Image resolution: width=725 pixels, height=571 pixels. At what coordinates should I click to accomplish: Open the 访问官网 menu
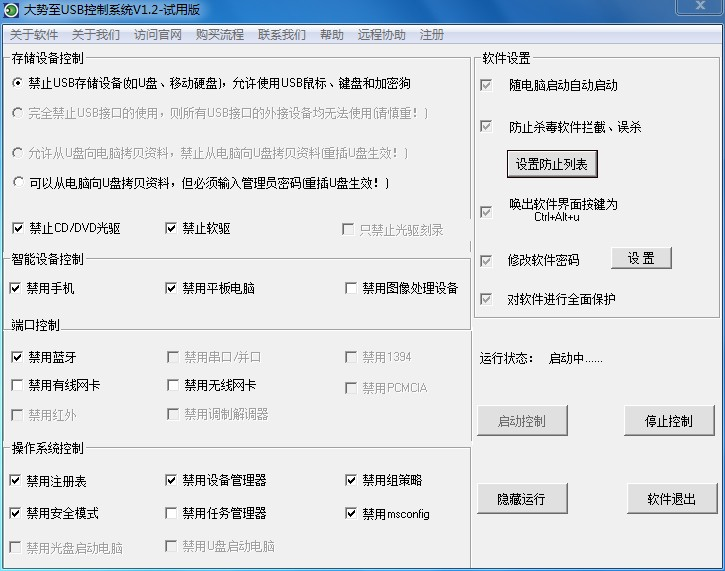[158, 35]
